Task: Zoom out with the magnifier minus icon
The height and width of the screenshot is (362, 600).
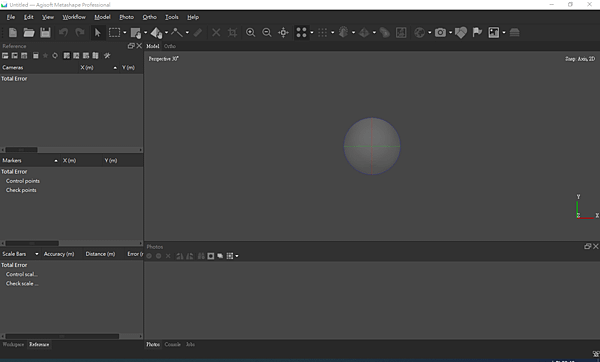Action: click(267, 33)
